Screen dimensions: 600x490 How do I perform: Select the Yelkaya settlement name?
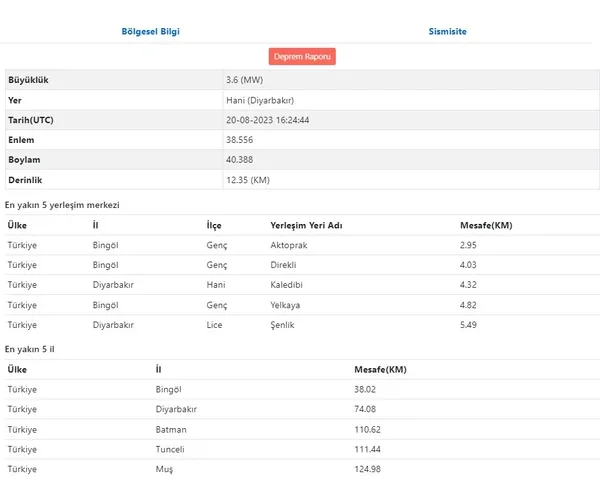288,305
